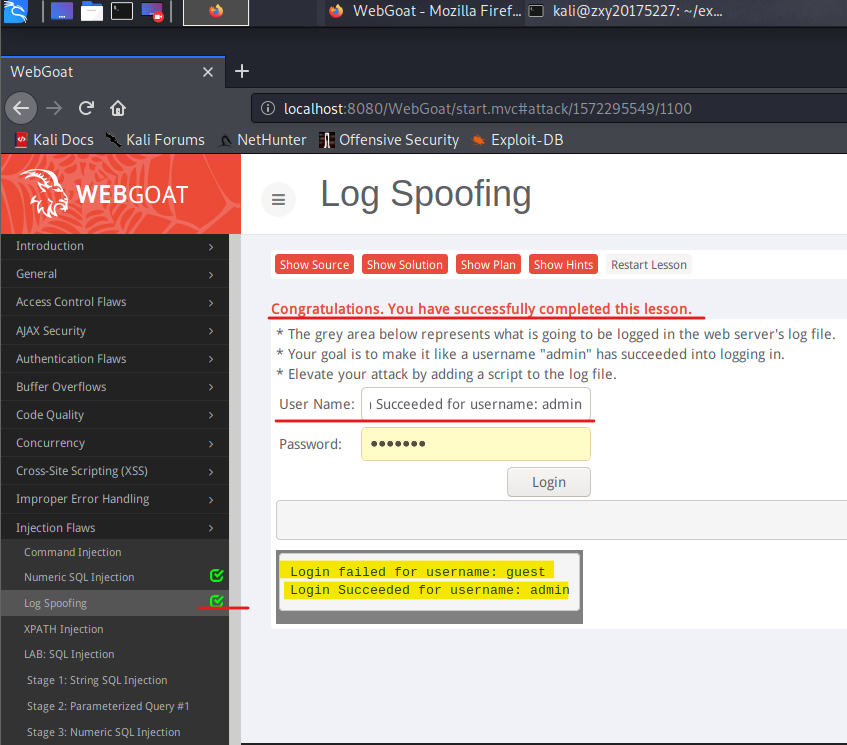Open the LAB: SQL Injection lesson
Screen dimensions: 847x745
click(x=69, y=654)
